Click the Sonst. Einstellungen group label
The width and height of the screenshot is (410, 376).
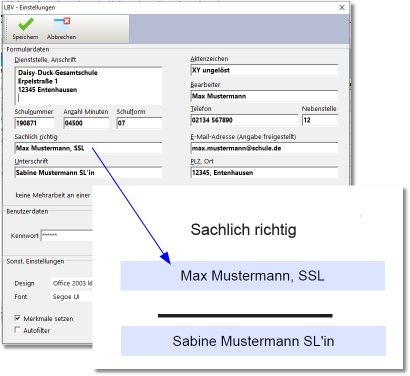click(x=35, y=261)
